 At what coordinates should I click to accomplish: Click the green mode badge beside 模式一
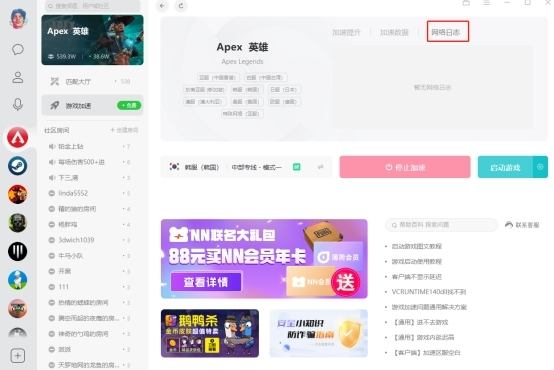pos(297,167)
